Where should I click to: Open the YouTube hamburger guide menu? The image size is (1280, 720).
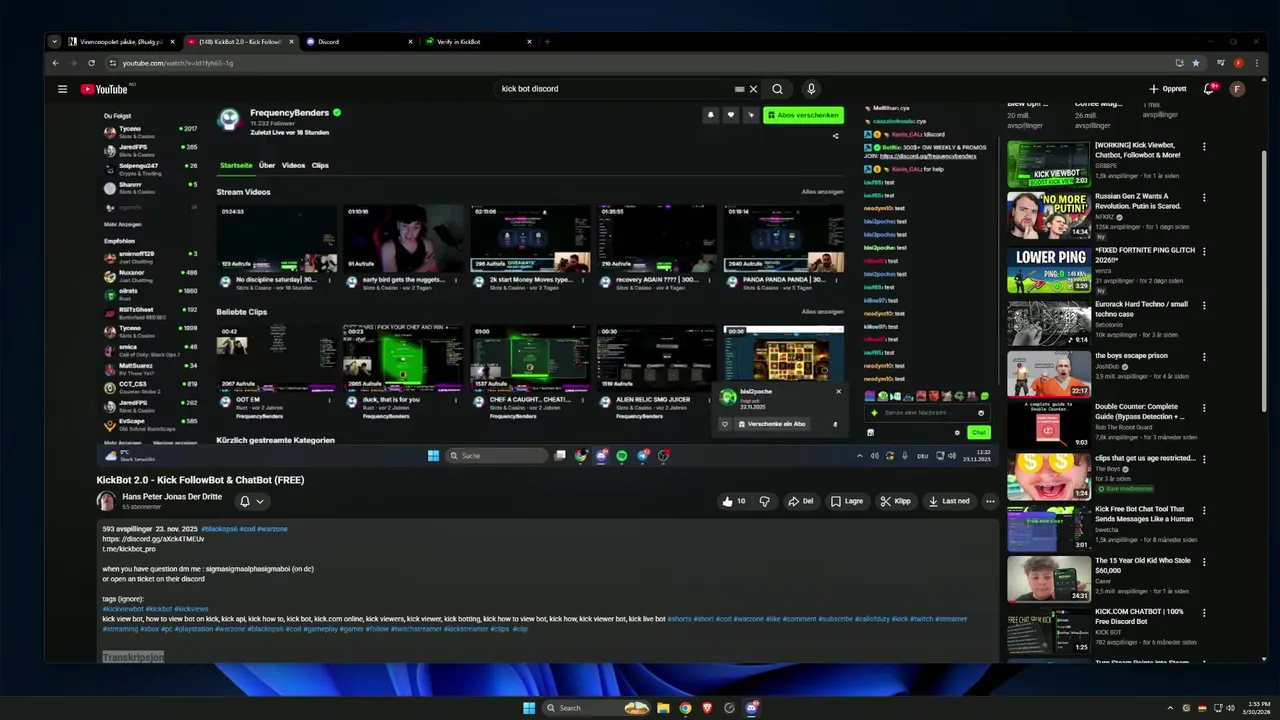pos(62,89)
